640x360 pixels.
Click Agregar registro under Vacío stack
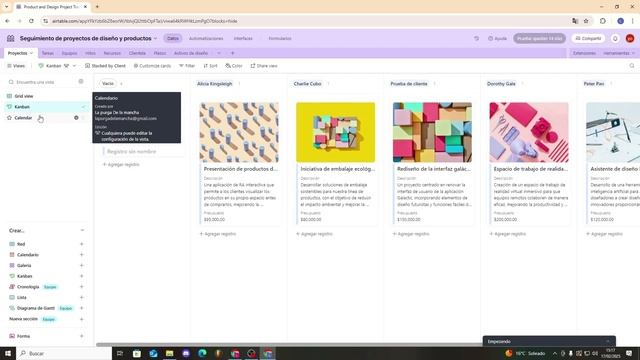click(x=121, y=164)
